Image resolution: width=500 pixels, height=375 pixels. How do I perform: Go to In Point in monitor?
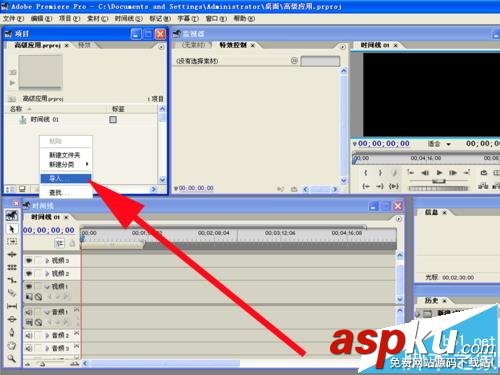click(366, 186)
